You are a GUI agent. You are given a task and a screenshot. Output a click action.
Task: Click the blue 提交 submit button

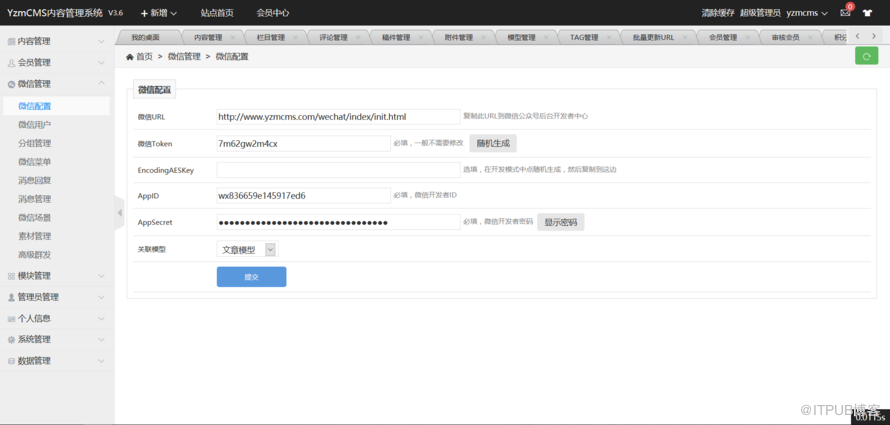pos(251,277)
